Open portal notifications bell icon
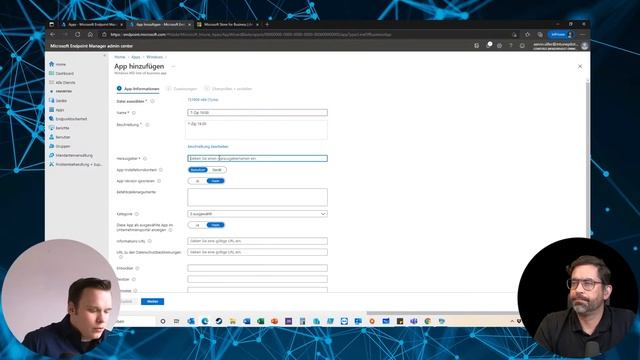The image size is (640, 360). click(488, 46)
